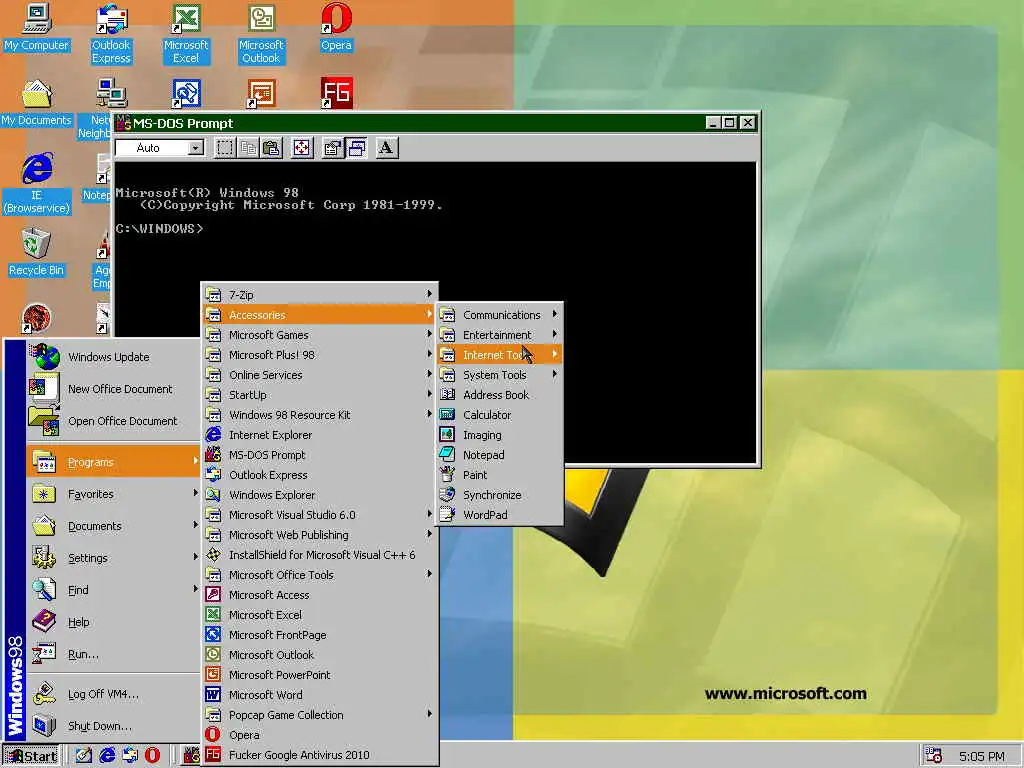Viewport: 1024px width, 768px height.
Task: Select the FrontPage desktop shortcut icon
Action: pyautogui.click(x=186, y=93)
